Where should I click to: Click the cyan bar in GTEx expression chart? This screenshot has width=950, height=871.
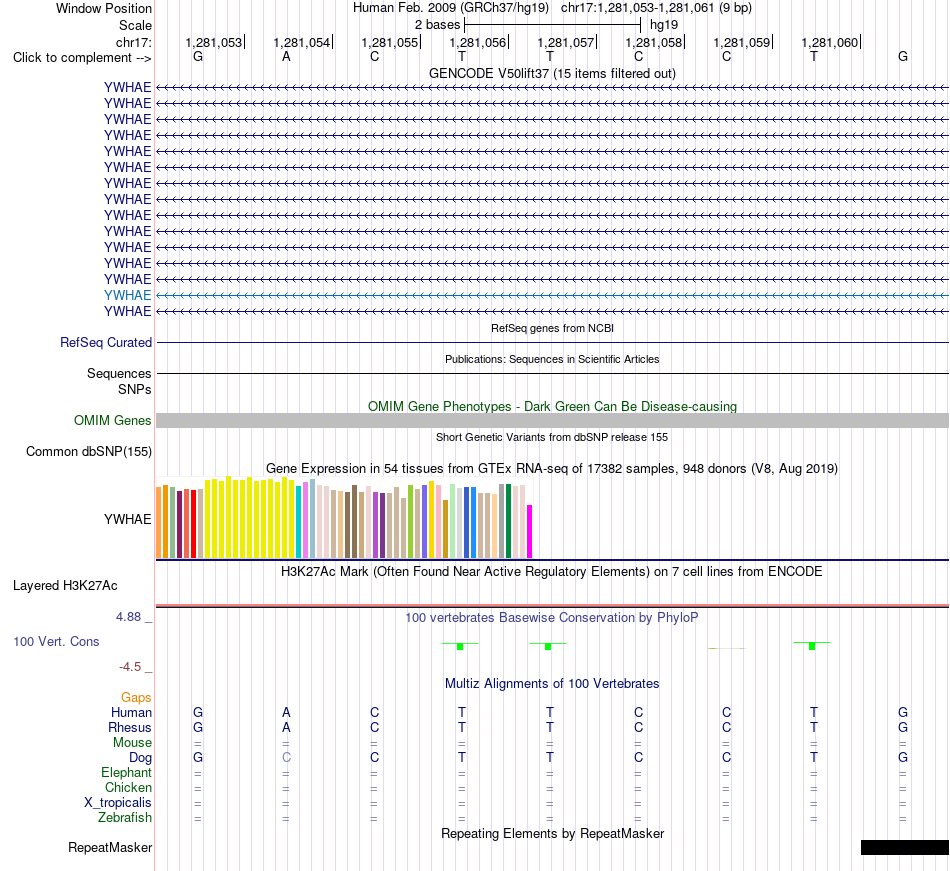click(299, 522)
